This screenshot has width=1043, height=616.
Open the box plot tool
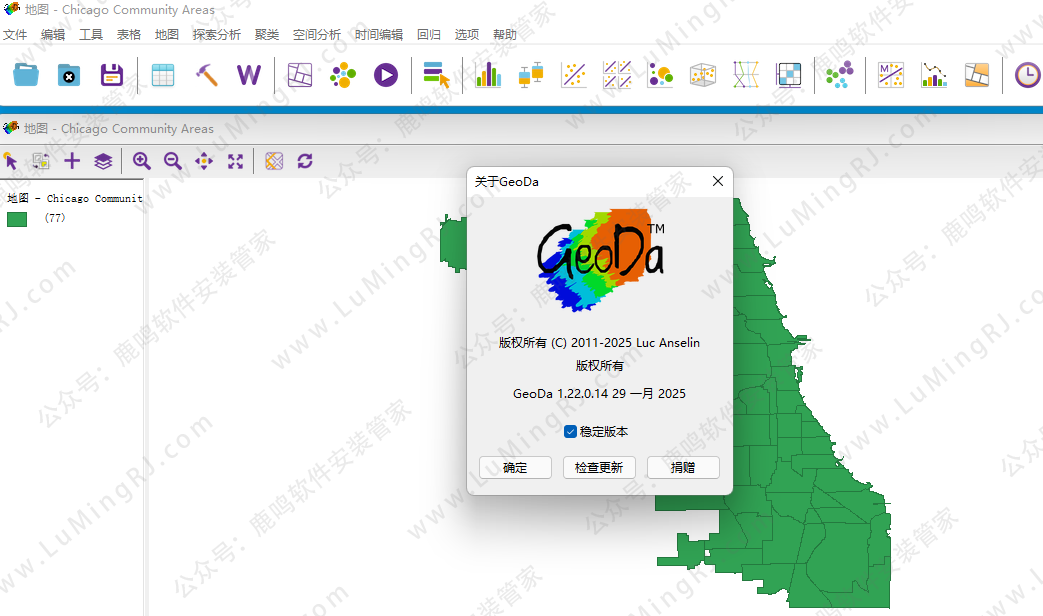(531, 75)
